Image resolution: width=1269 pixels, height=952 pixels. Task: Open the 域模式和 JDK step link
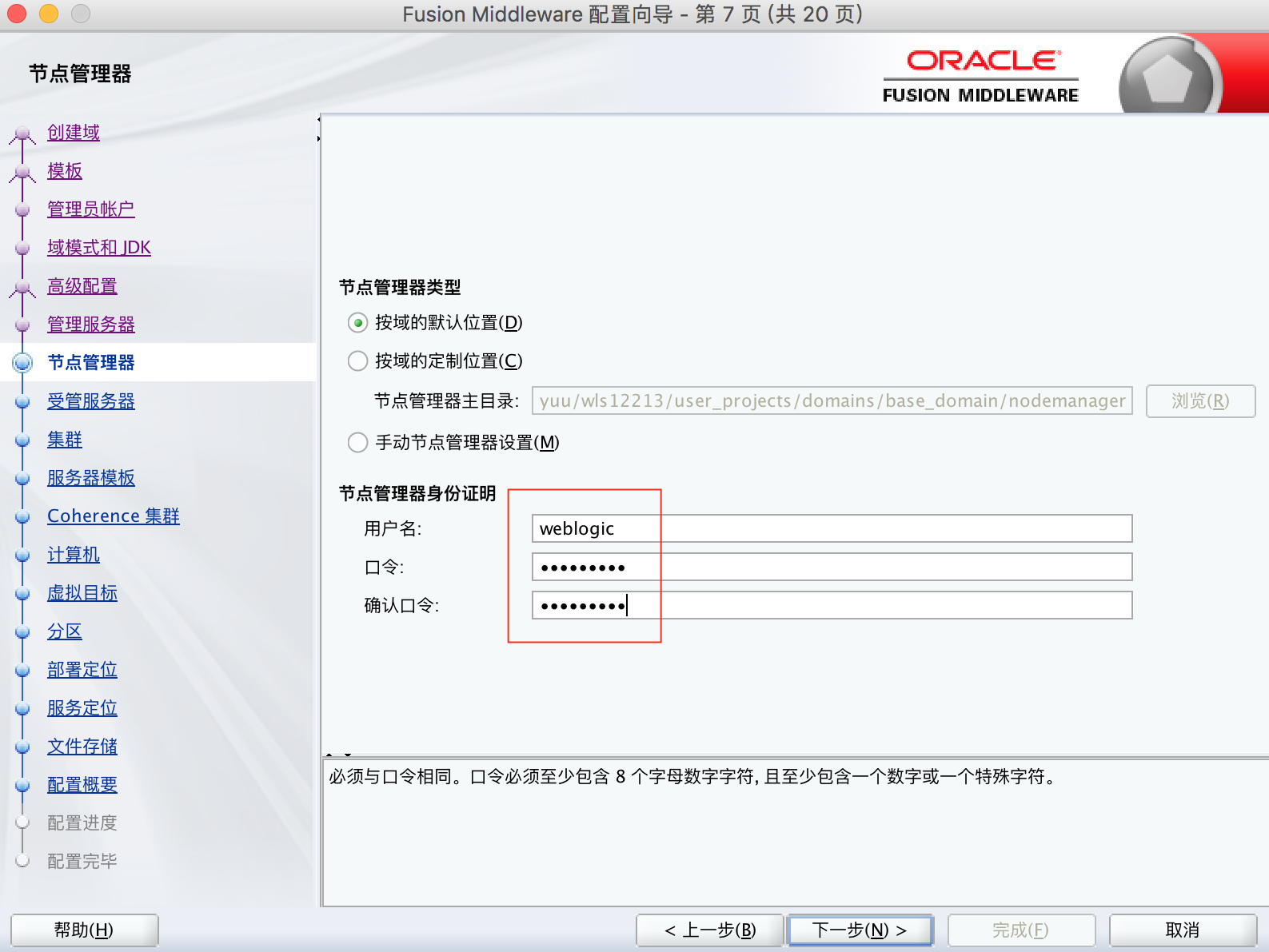point(99,248)
